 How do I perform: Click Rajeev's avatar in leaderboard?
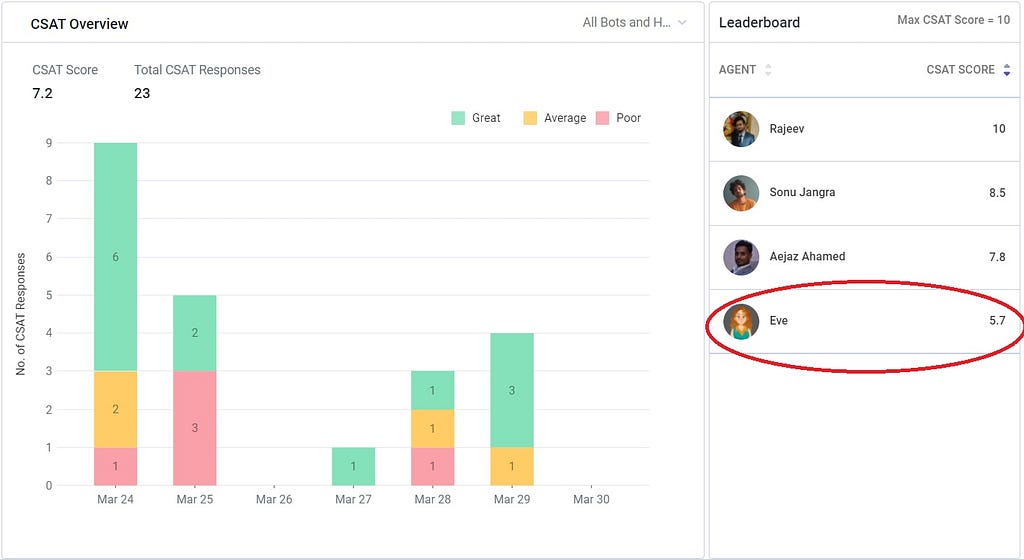pyautogui.click(x=741, y=129)
